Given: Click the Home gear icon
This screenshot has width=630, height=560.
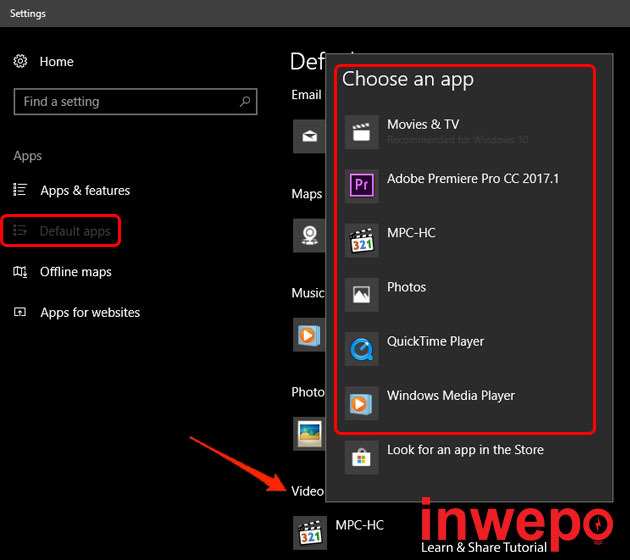Looking at the screenshot, I should [x=20, y=61].
